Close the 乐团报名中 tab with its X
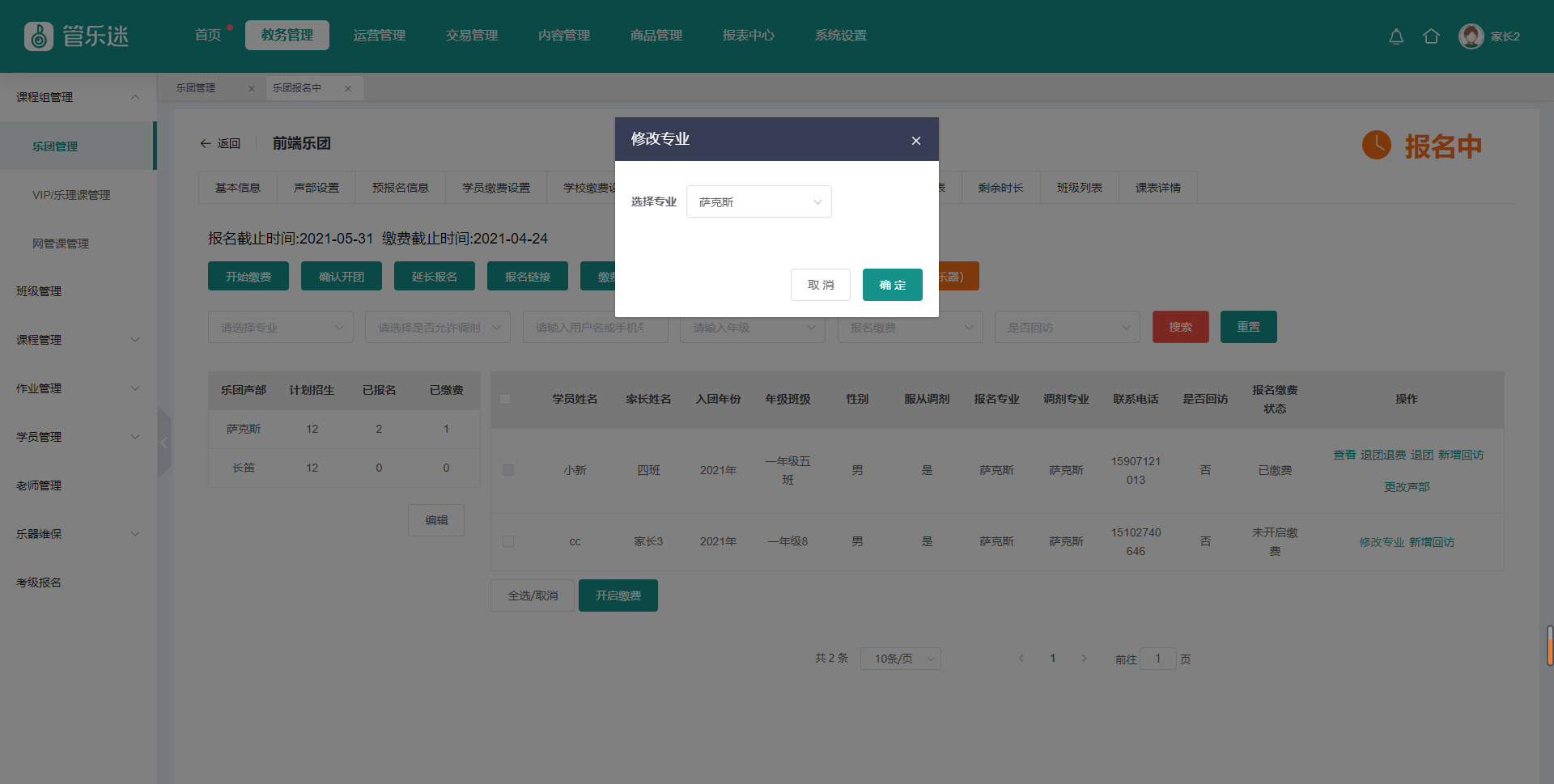The width and height of the screenshot is (1554, 784). [348, 89]
